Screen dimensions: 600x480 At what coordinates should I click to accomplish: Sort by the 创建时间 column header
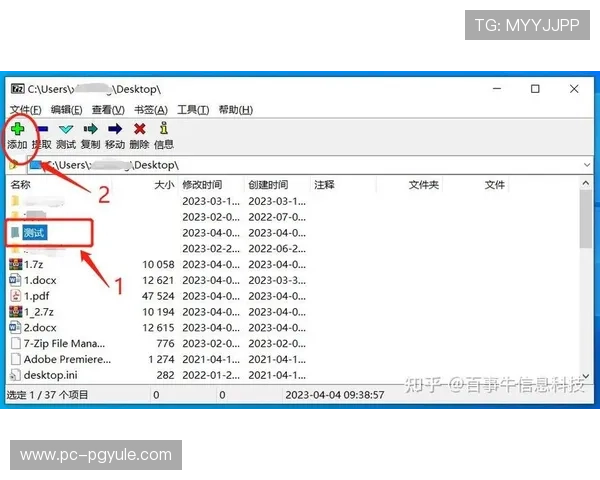[268, 185]
